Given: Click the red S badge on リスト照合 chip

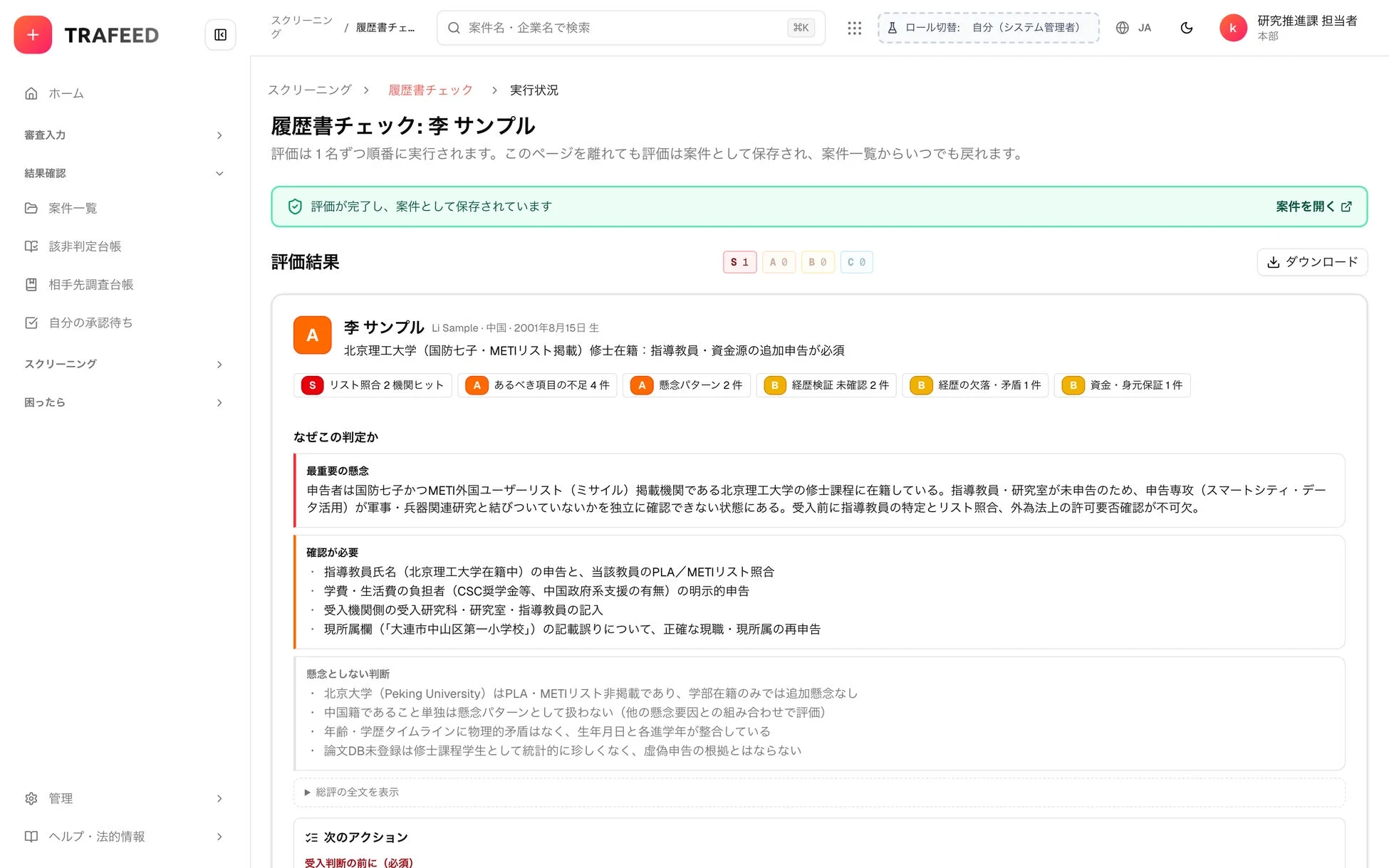Looking at the screenshot, I should point(312,385).
